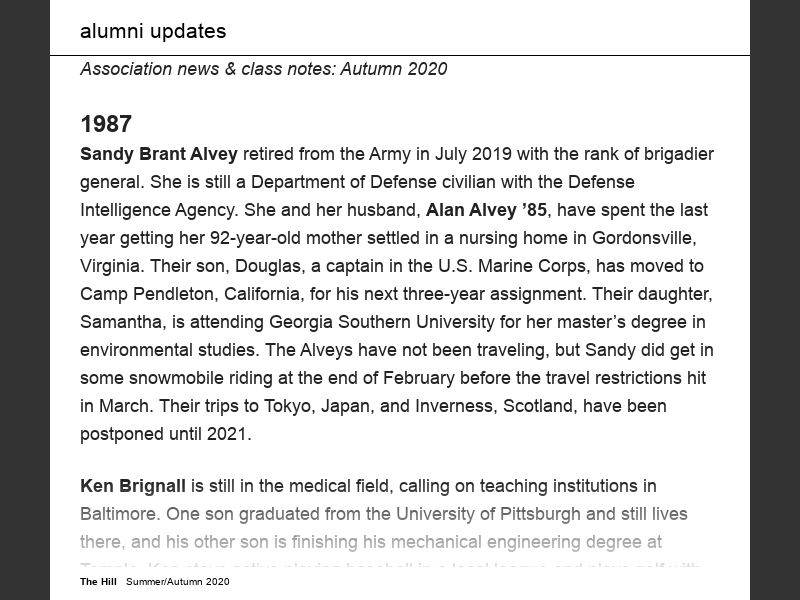Select the Ken Brignall name entry

tap(133, 486)
